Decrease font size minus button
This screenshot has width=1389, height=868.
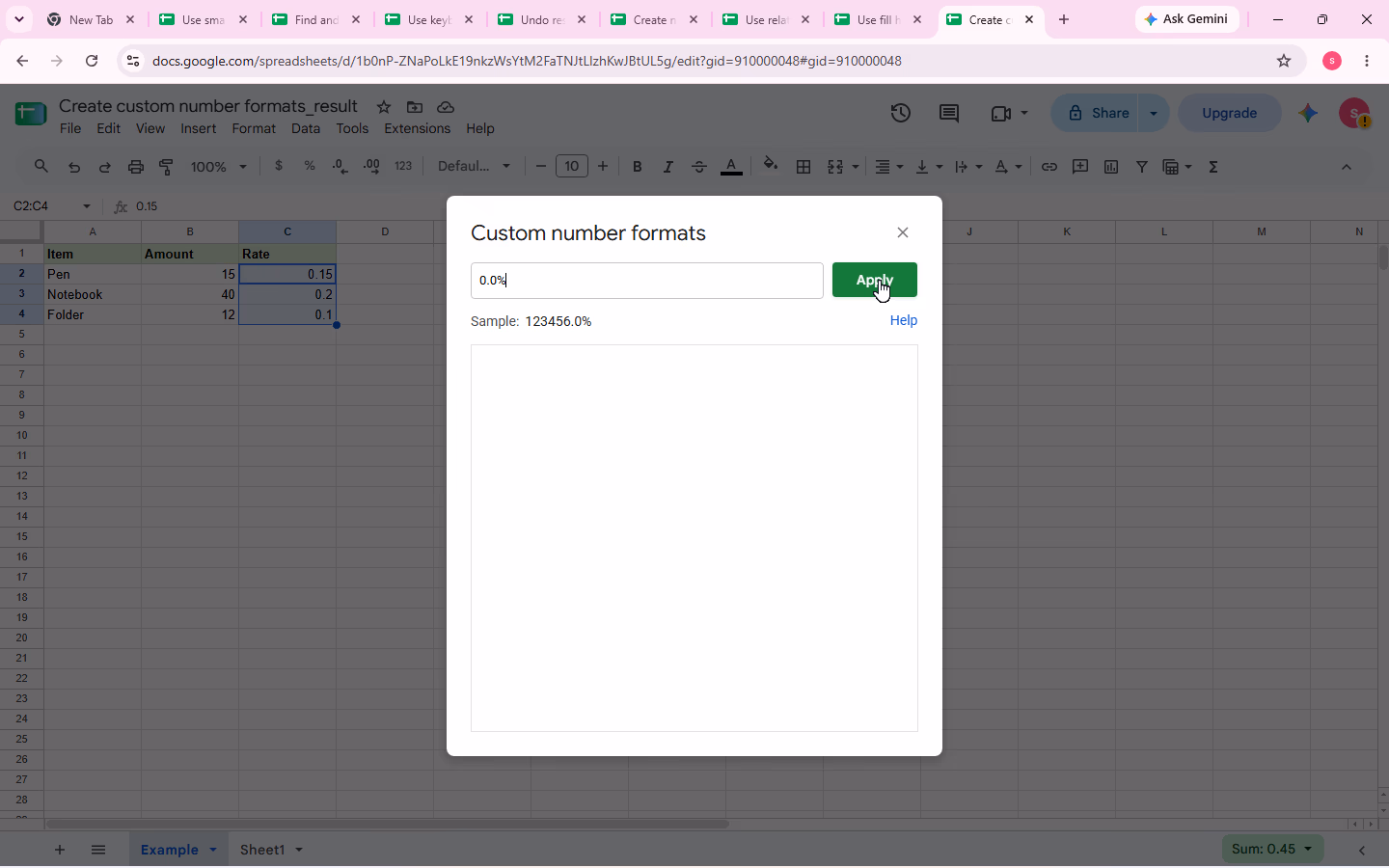[x=541, y=167]
